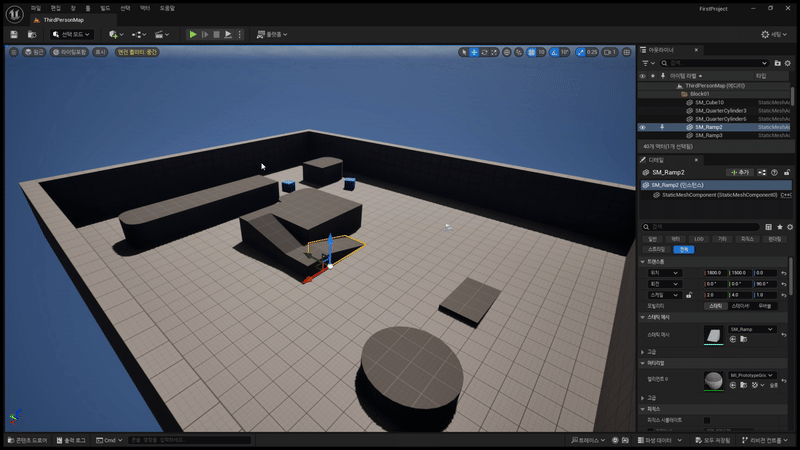Open the Perspective view type button
Image resolution: width=800 pixels, height=450 pixels.
tap(34, 52)
